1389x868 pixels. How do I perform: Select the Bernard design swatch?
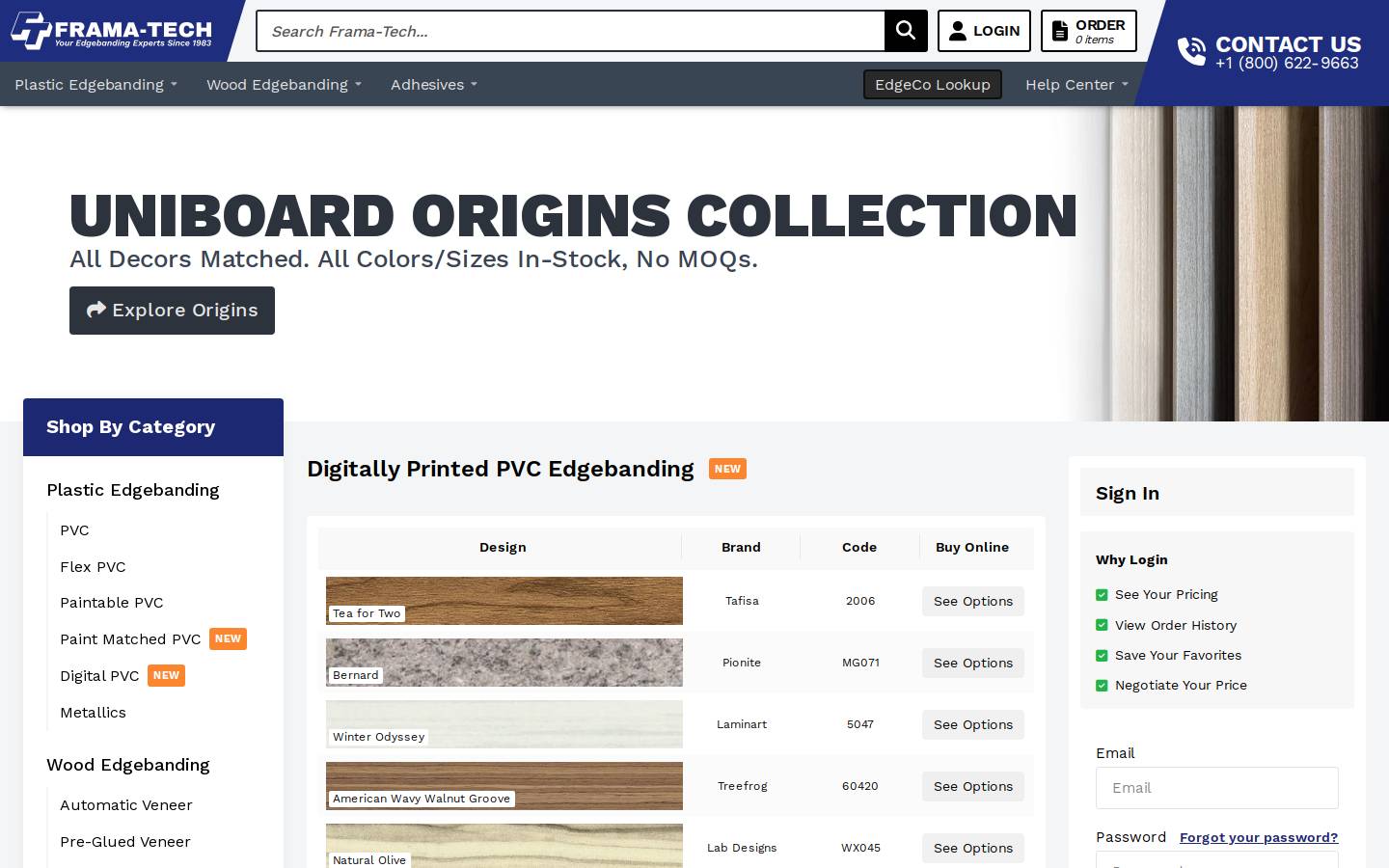504,663
